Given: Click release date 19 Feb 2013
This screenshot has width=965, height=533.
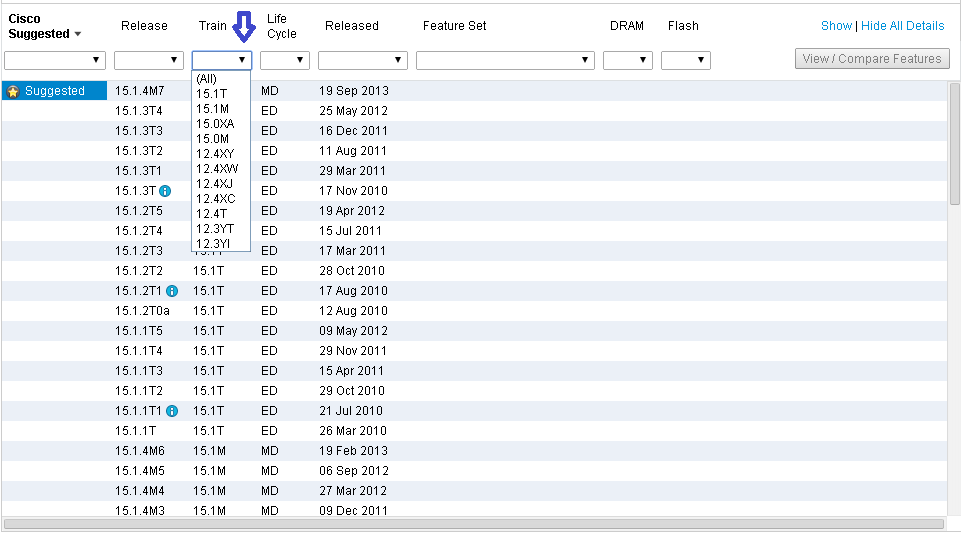Looking at the screenshot, I should (354, 451).
